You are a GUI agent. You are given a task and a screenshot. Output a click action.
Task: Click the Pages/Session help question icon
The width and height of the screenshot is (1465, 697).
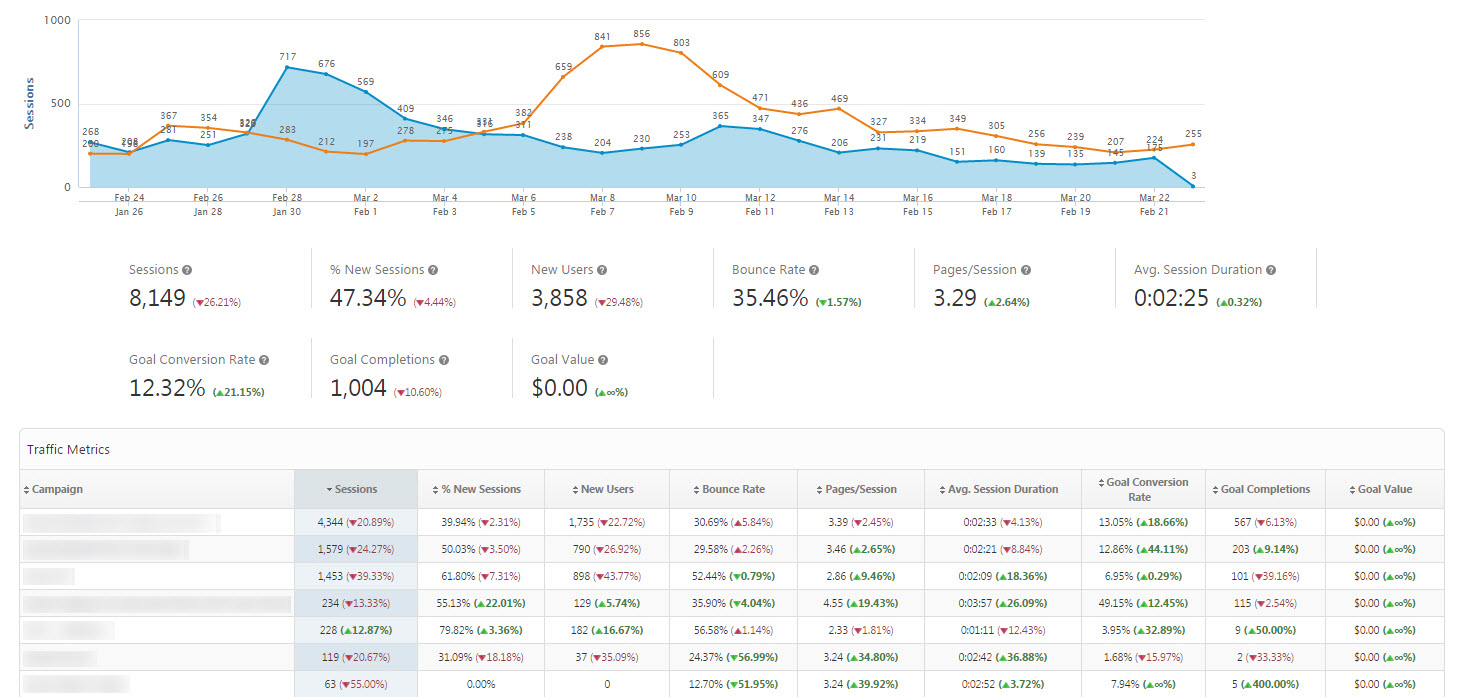(1026, 270)
